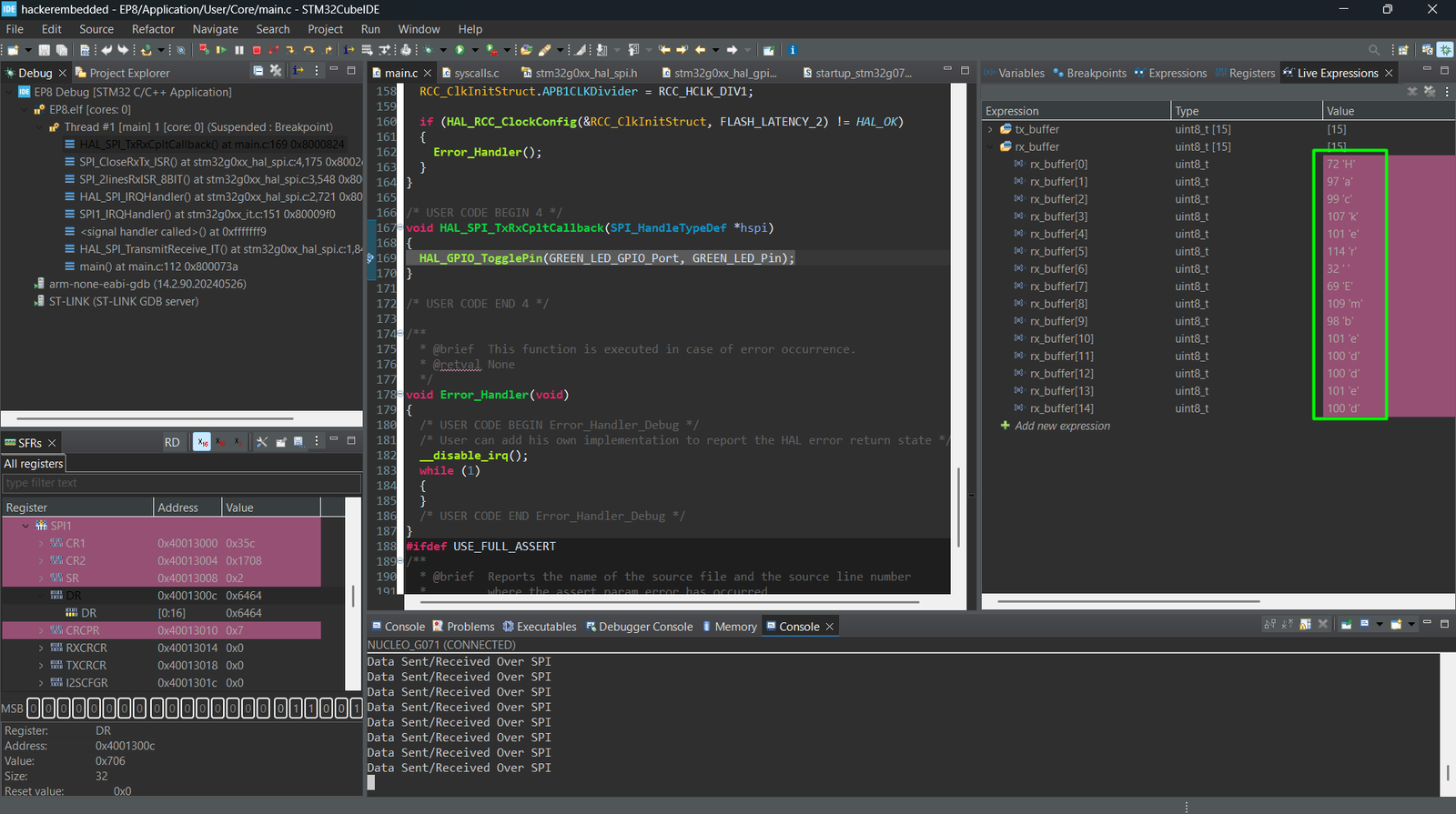Click the Resume debug button
Viewport: 1456px width, 814px height.
pyautogui.click(x=221, y=50)
